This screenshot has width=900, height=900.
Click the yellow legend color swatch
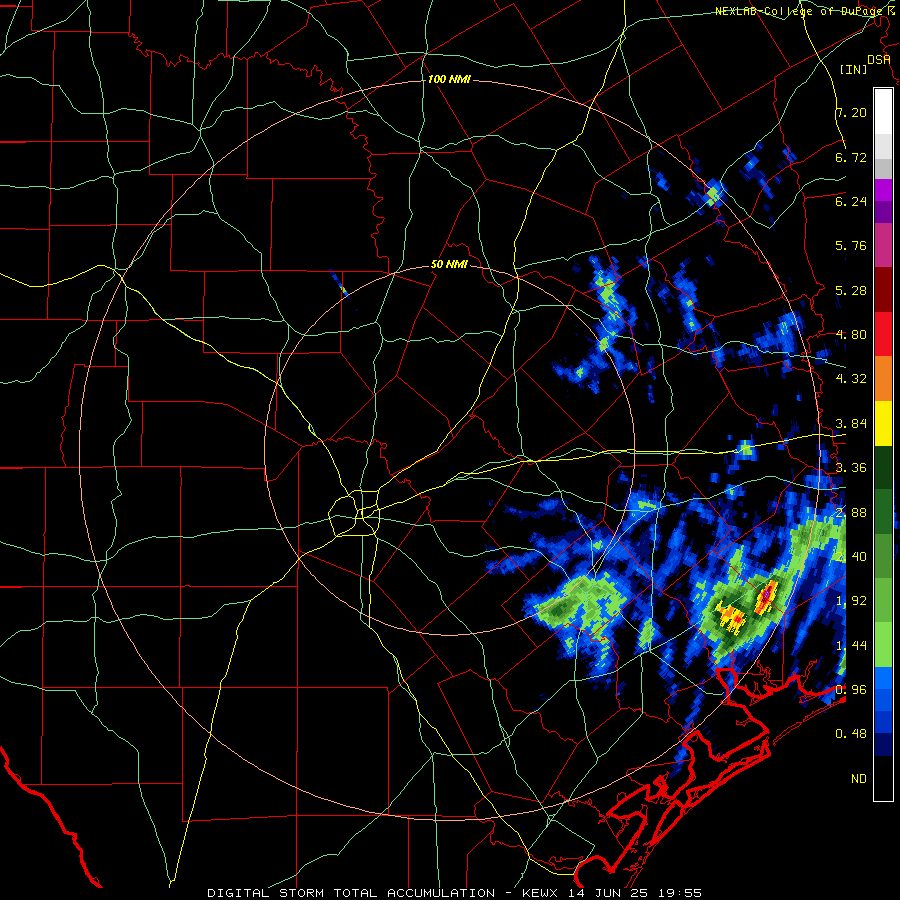coord(883,423)
